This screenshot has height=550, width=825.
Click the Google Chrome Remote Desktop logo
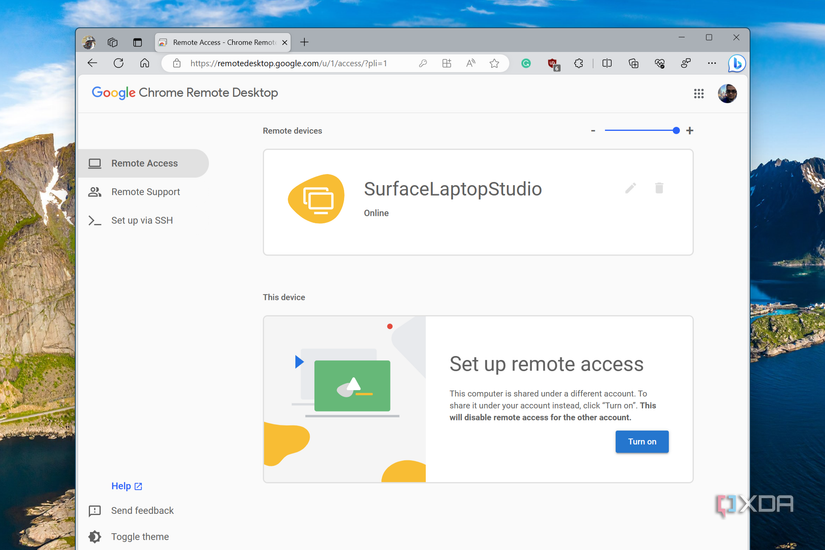[x=185, y=93]
